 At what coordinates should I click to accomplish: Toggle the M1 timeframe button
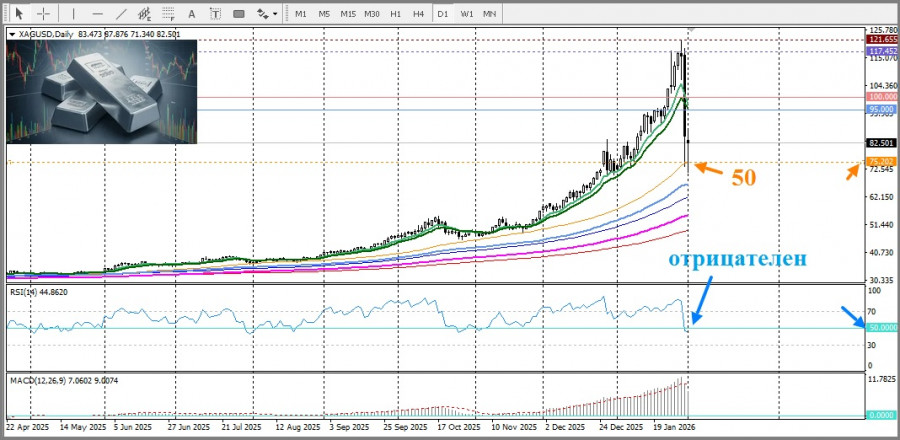(x=301, y=14)
